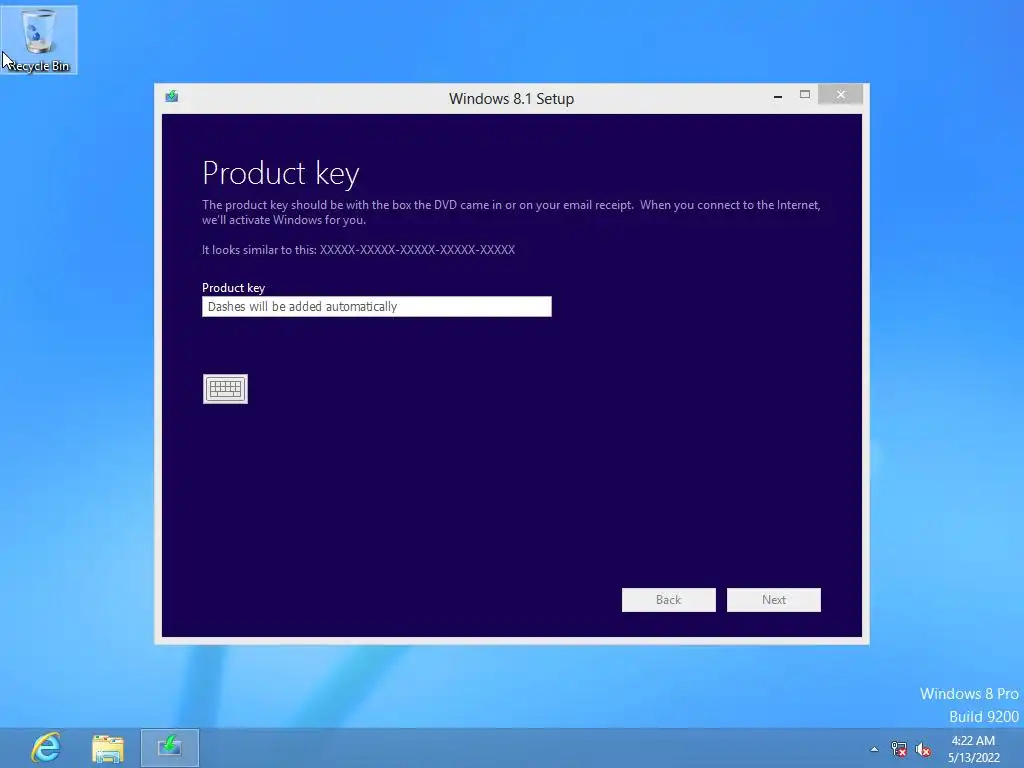This screenshot has height=768, width=1024.
Task: Click the Windows Setup taskbar icon
Action: (x=170, y=748)
